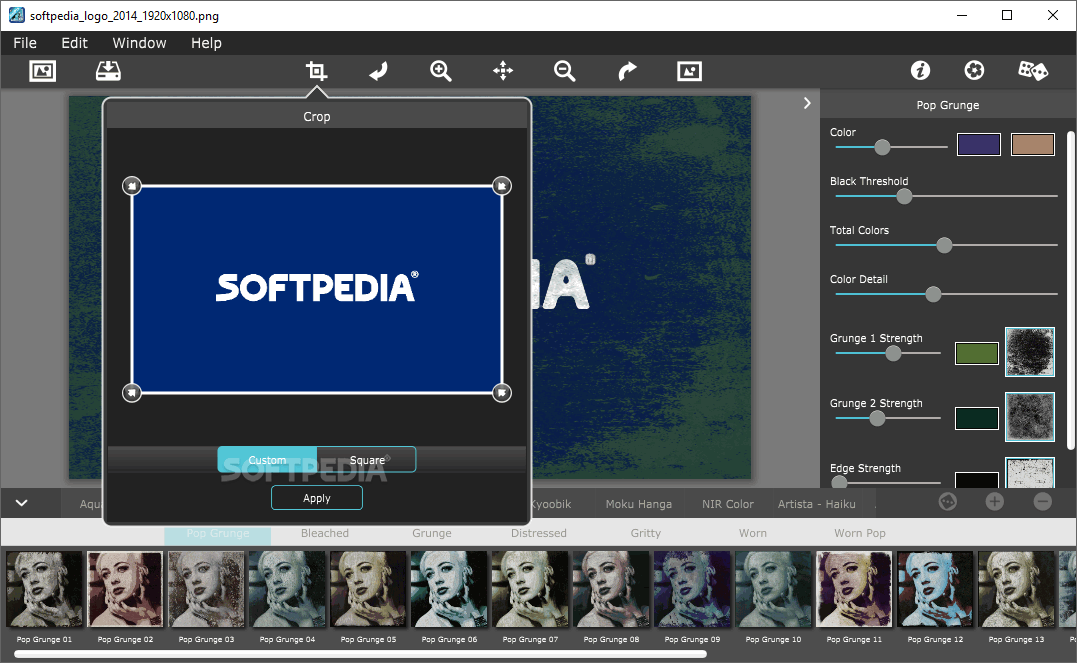Screen dimensions: 1077x663
Task: Choose the Grunge 2 texture thumbnail
Action: [x=1030, y=416]
